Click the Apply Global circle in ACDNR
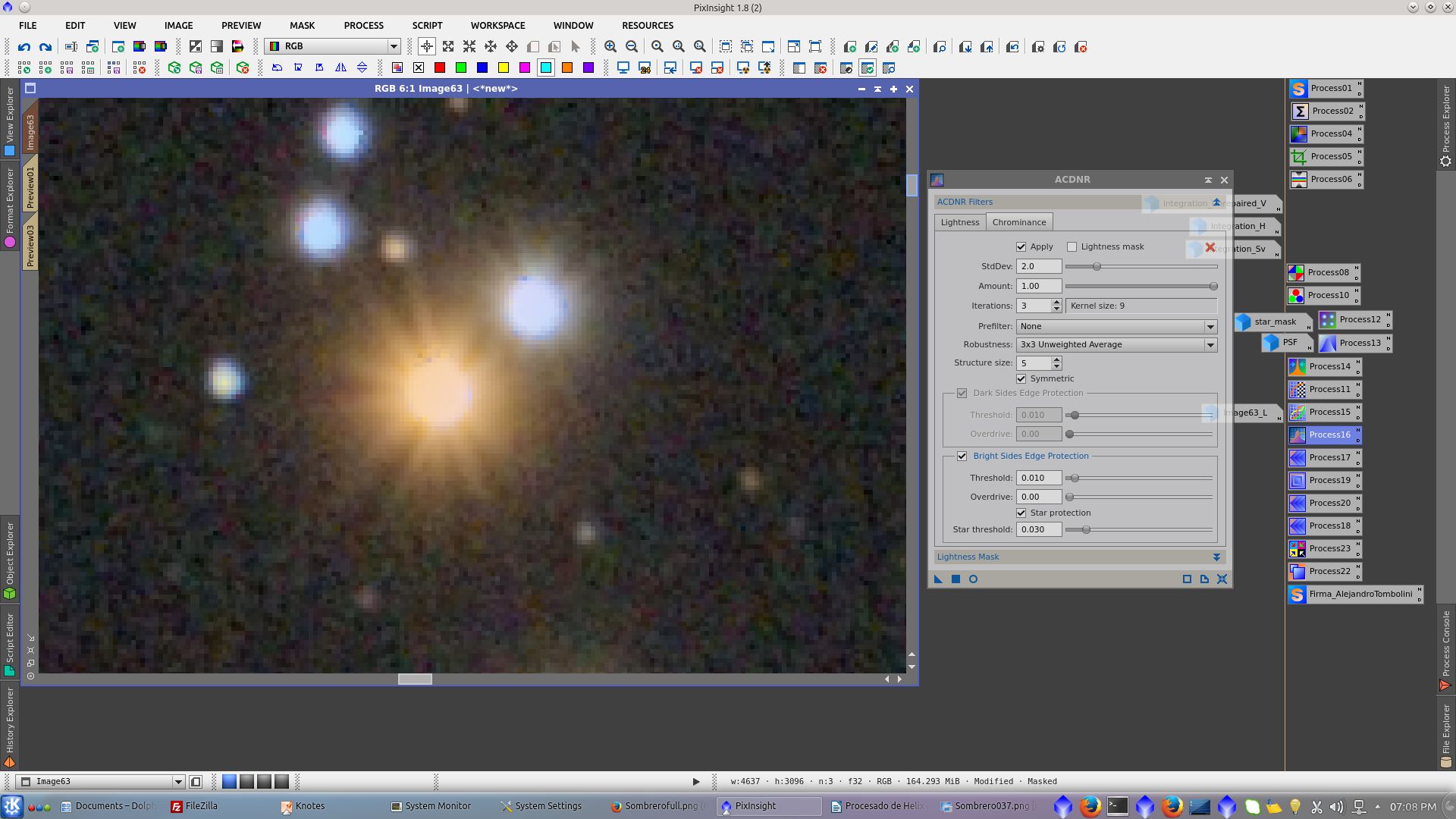 [973, 579]
